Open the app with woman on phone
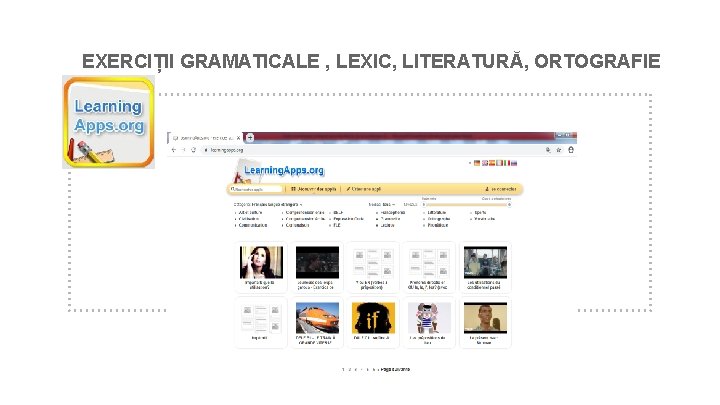This screenshot has width=720, height=405. coord(261,267)
